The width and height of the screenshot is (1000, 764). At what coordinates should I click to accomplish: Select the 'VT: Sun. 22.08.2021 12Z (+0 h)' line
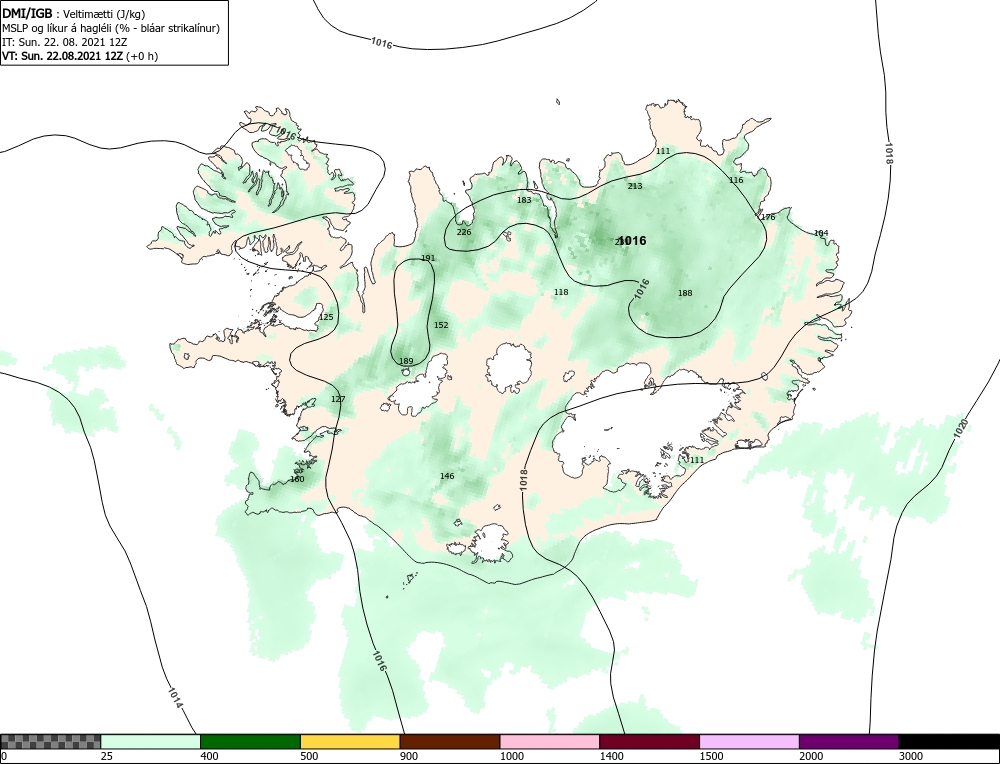(80, 56)
